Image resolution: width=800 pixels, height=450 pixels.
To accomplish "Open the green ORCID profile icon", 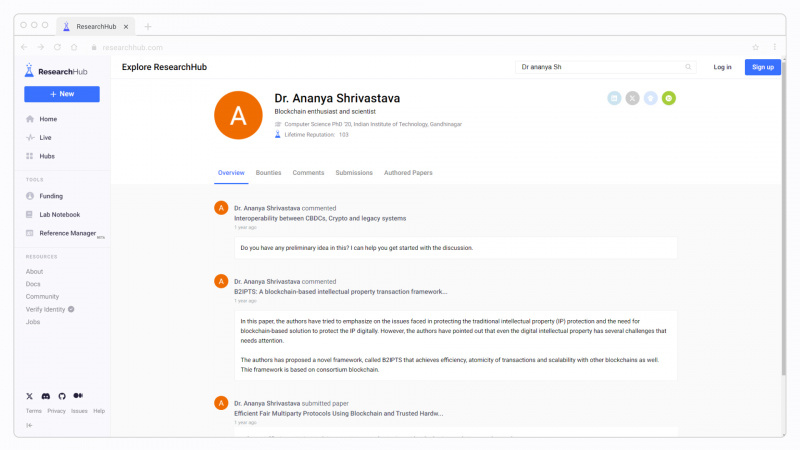I will coord(669,98).
